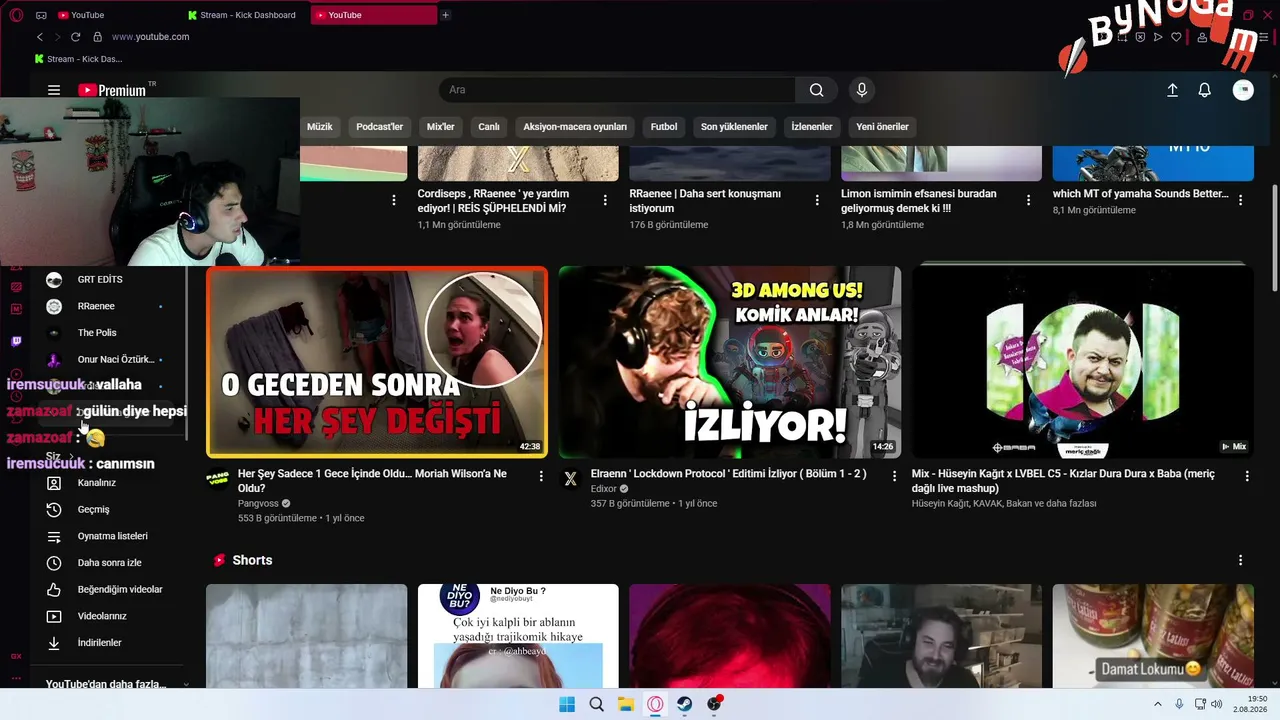Play O Geceden Sonra video thumbnail
Viewport: 1280px width, 720px height.
pyautogui.click(x=377, y=362)
